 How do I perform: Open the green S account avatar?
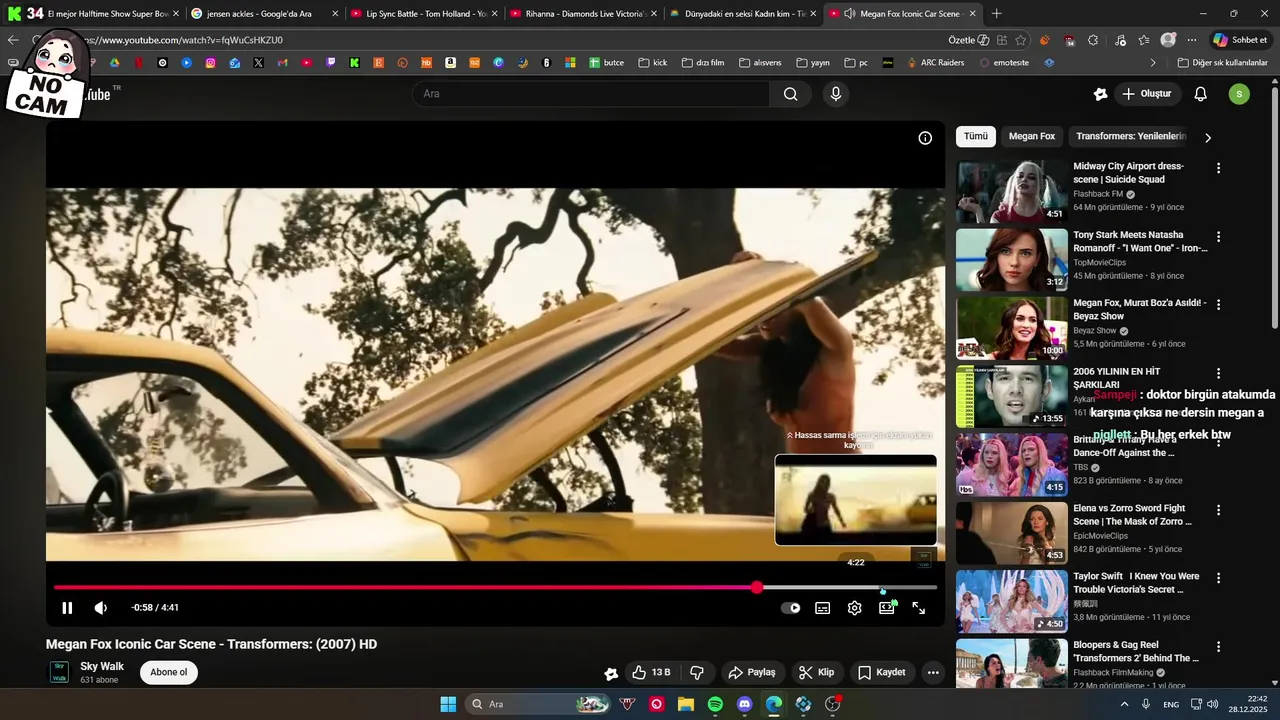pyautogui.click(x=1239, y=94)
